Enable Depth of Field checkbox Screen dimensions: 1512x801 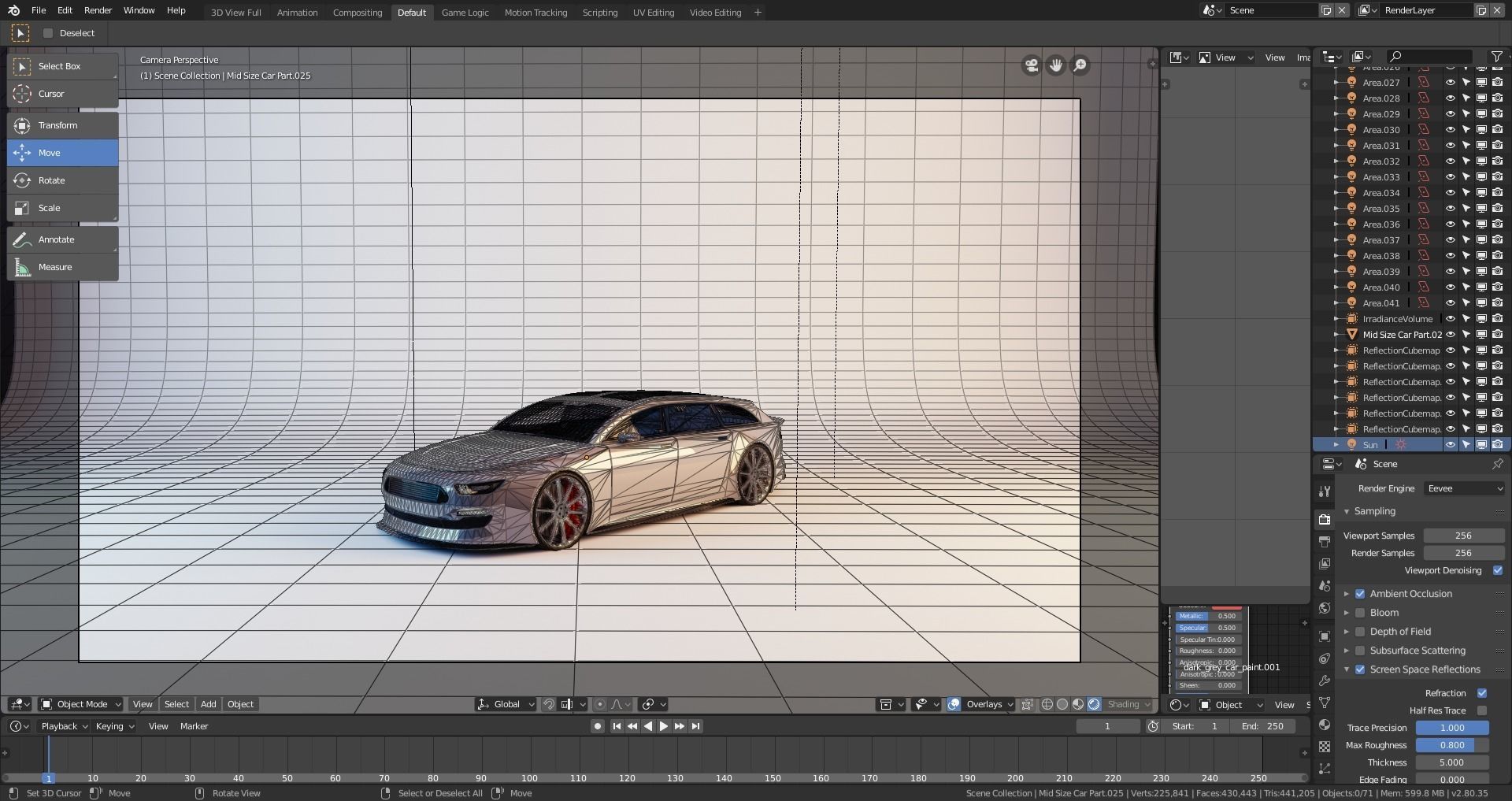click(1360, 632)
